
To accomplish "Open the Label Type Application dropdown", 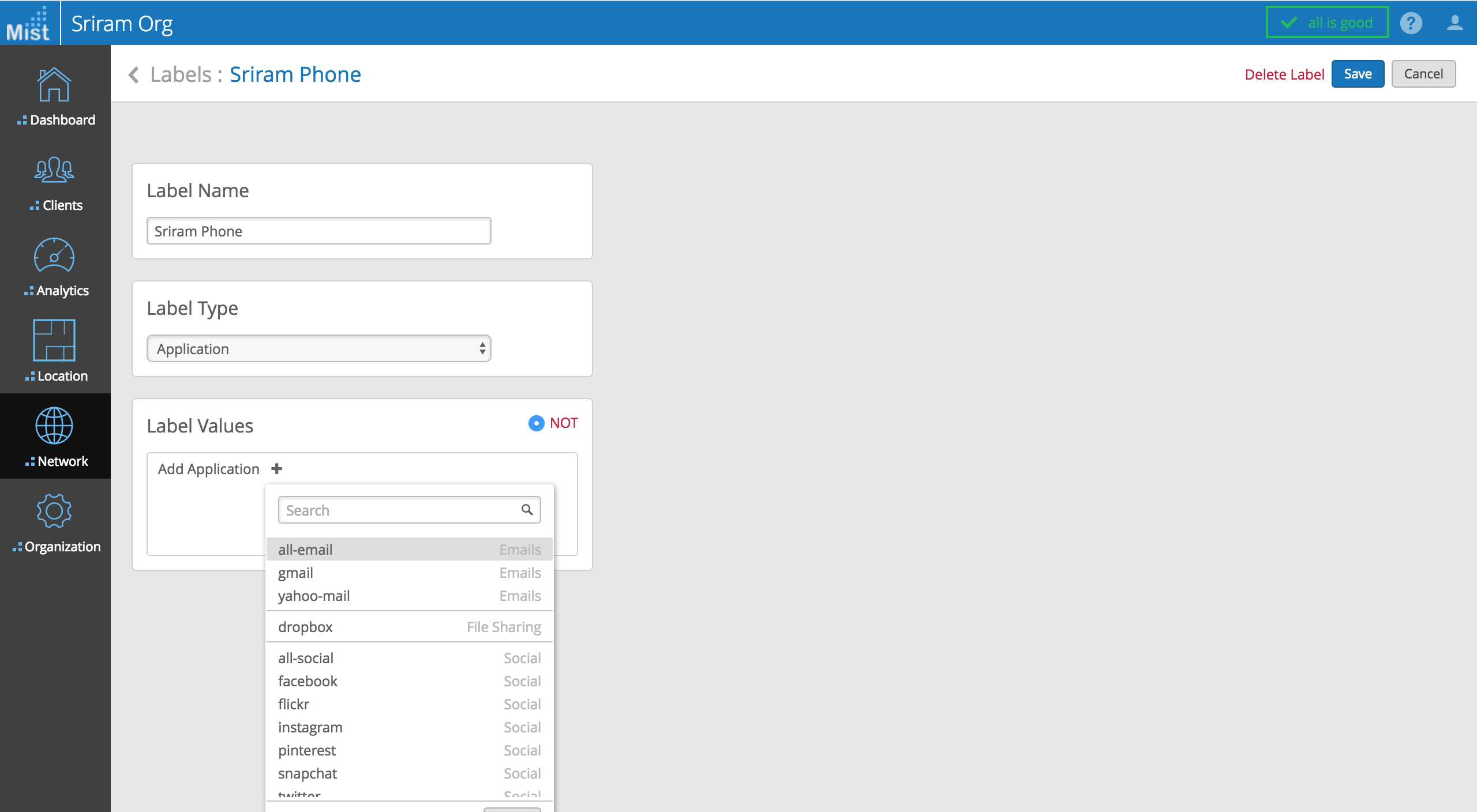I will pos(318,349).
